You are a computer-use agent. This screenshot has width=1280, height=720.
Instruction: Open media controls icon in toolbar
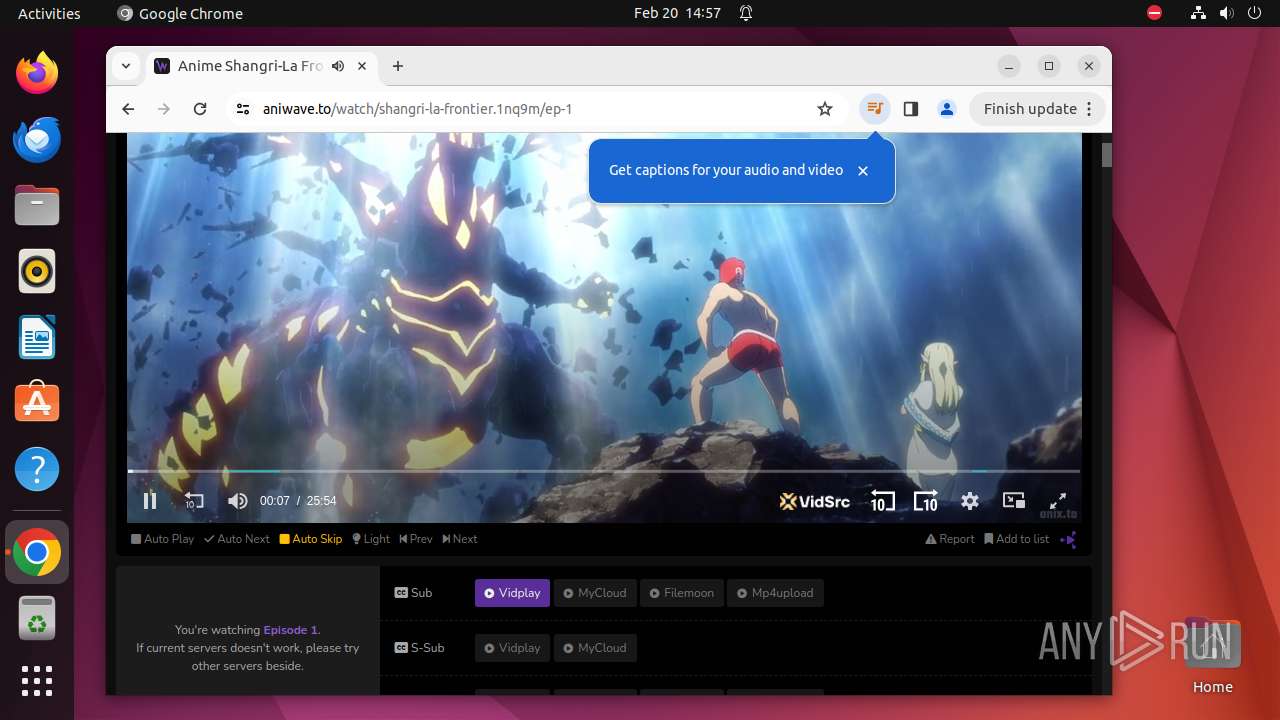[875, 109]
